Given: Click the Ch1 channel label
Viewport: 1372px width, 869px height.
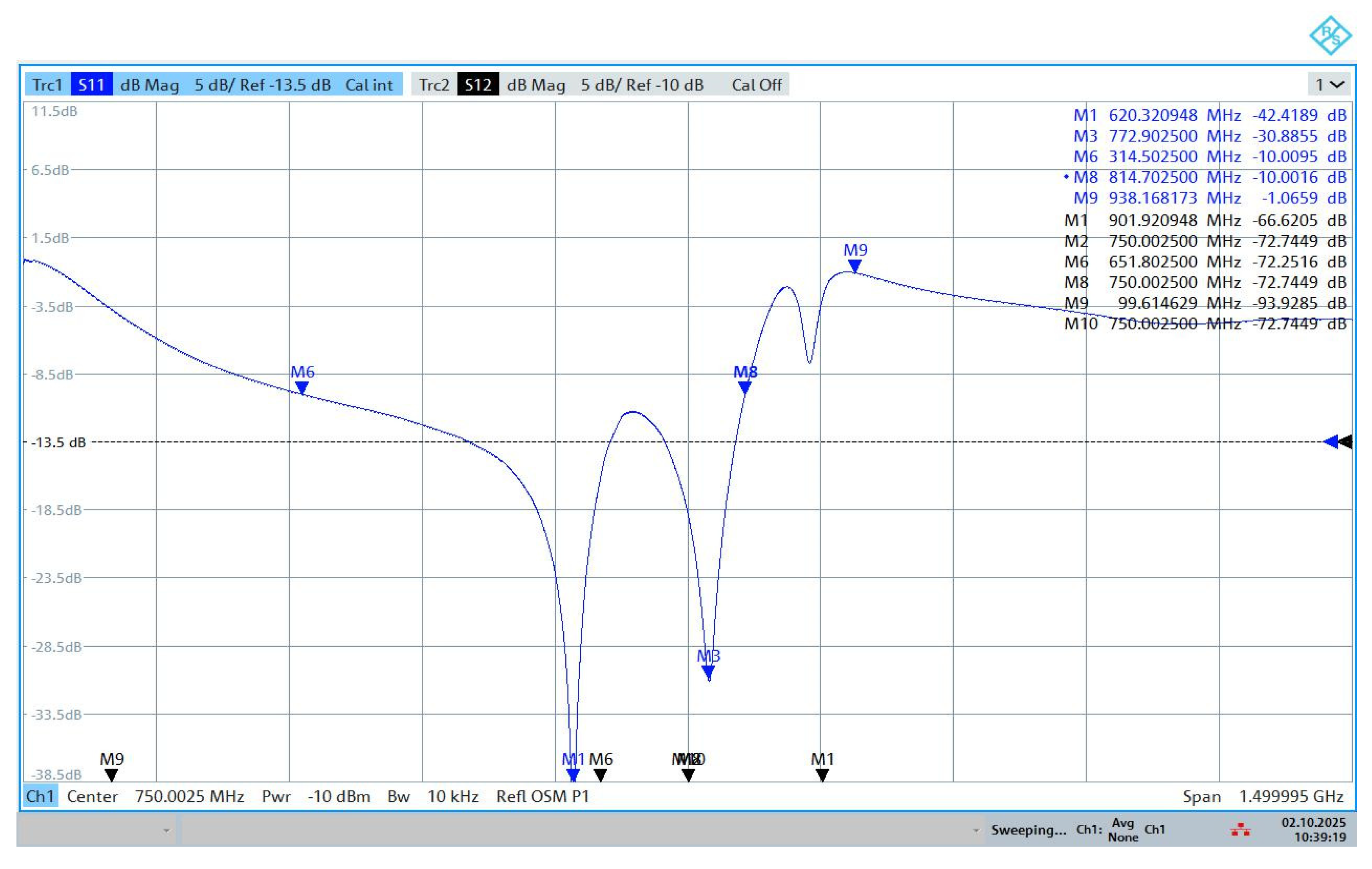Looking at the screenshot, I should 40,796.
